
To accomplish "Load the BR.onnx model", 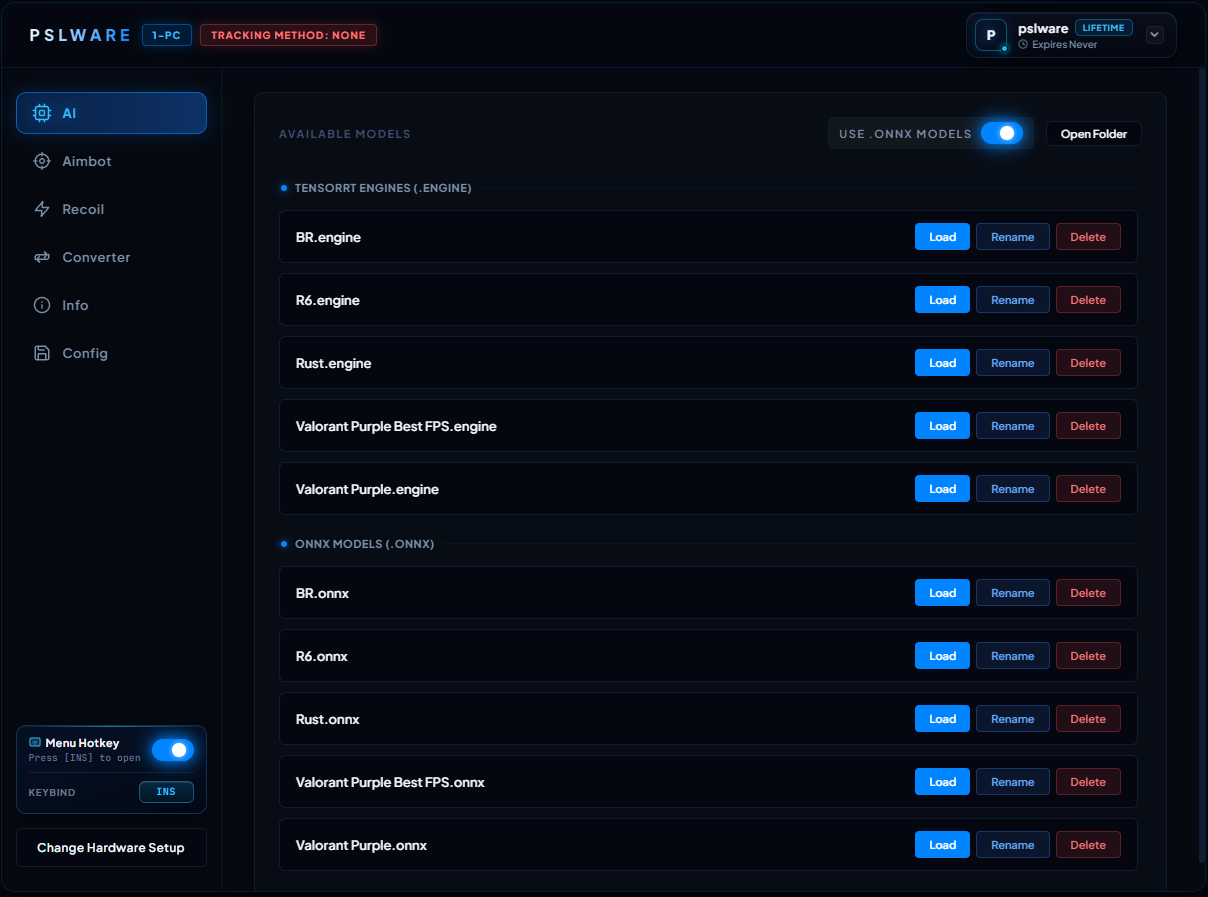I will pyautogui.click(x=942, y=593).
